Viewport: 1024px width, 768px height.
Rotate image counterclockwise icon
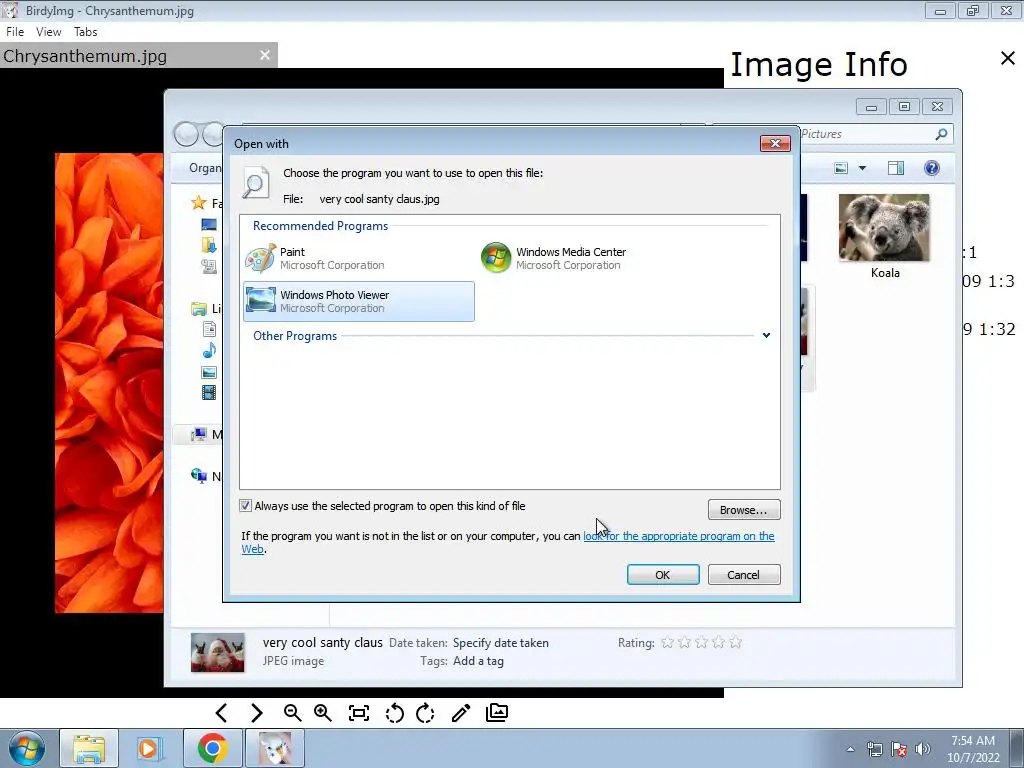click(x=394, y=712)
